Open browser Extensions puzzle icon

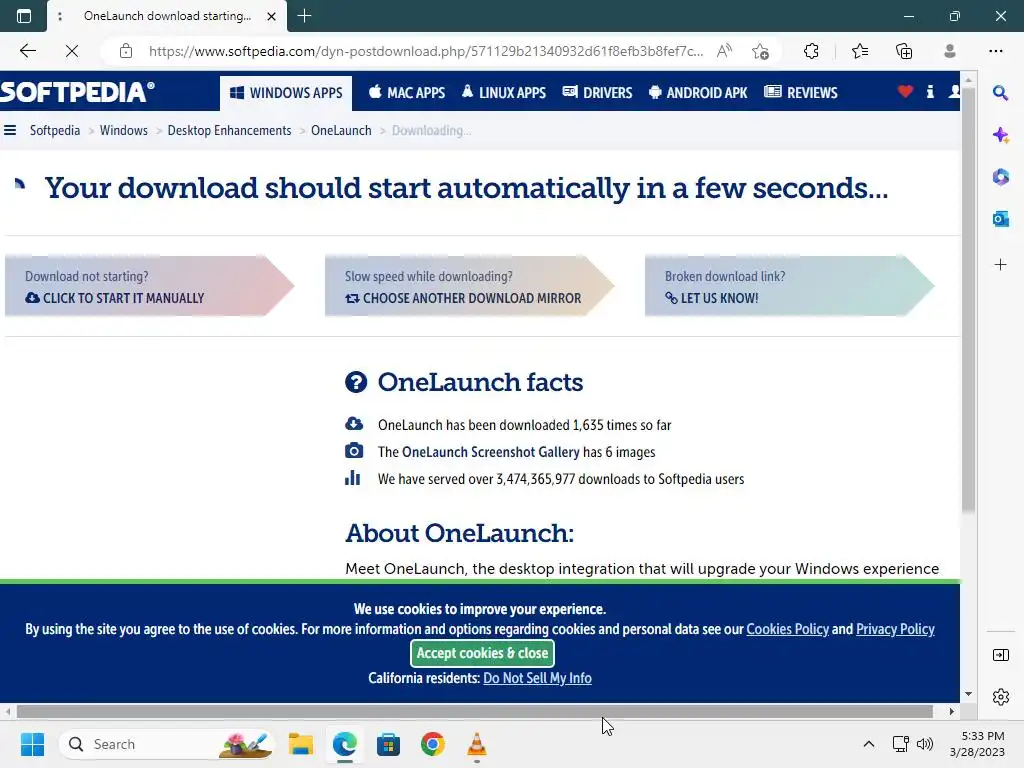click(x=811, y=51)
